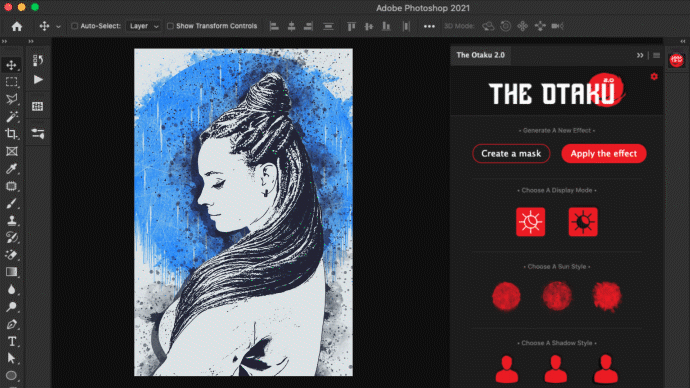
Task: Open the Move tool preset dropdown arrow
Action: 58,26
